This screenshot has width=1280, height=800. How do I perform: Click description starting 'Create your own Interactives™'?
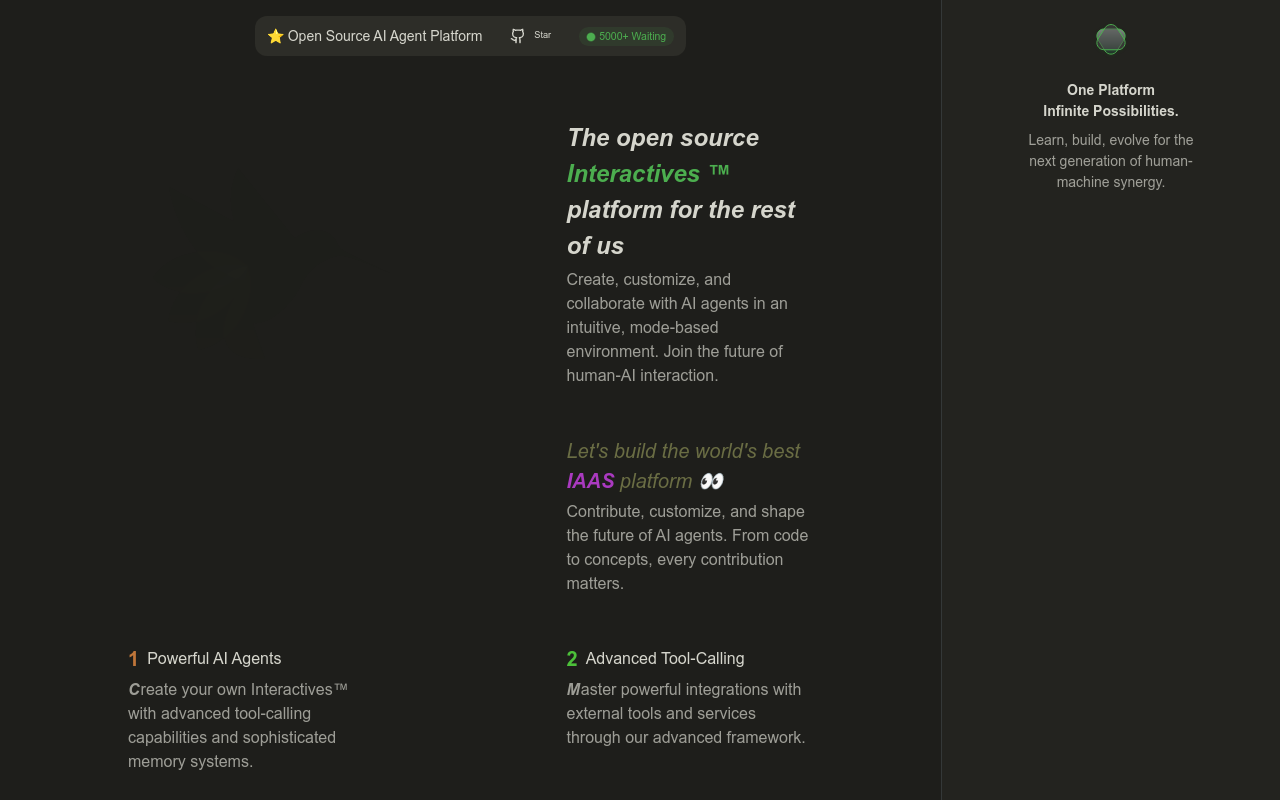tap(238, 725)
